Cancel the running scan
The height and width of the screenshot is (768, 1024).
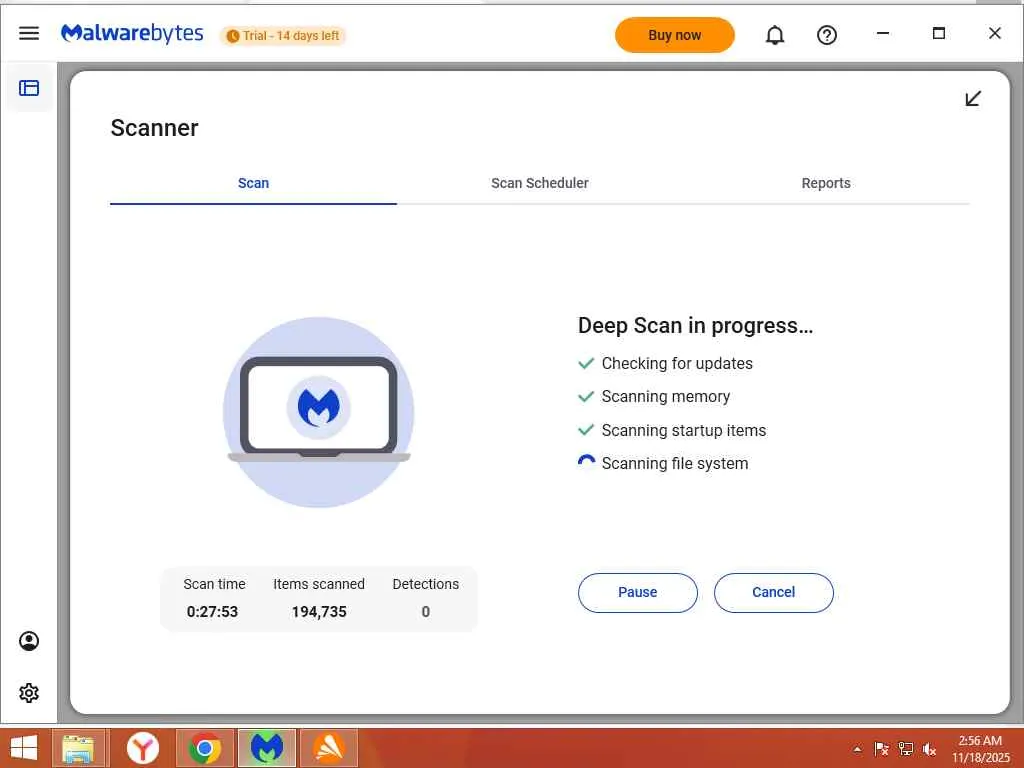pyautogui.click(x=773, y=592)
